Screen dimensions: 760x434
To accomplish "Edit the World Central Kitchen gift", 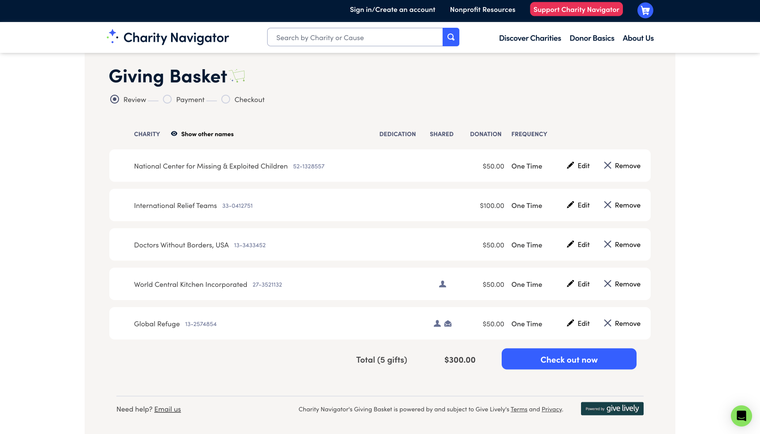I will [578, 284].
